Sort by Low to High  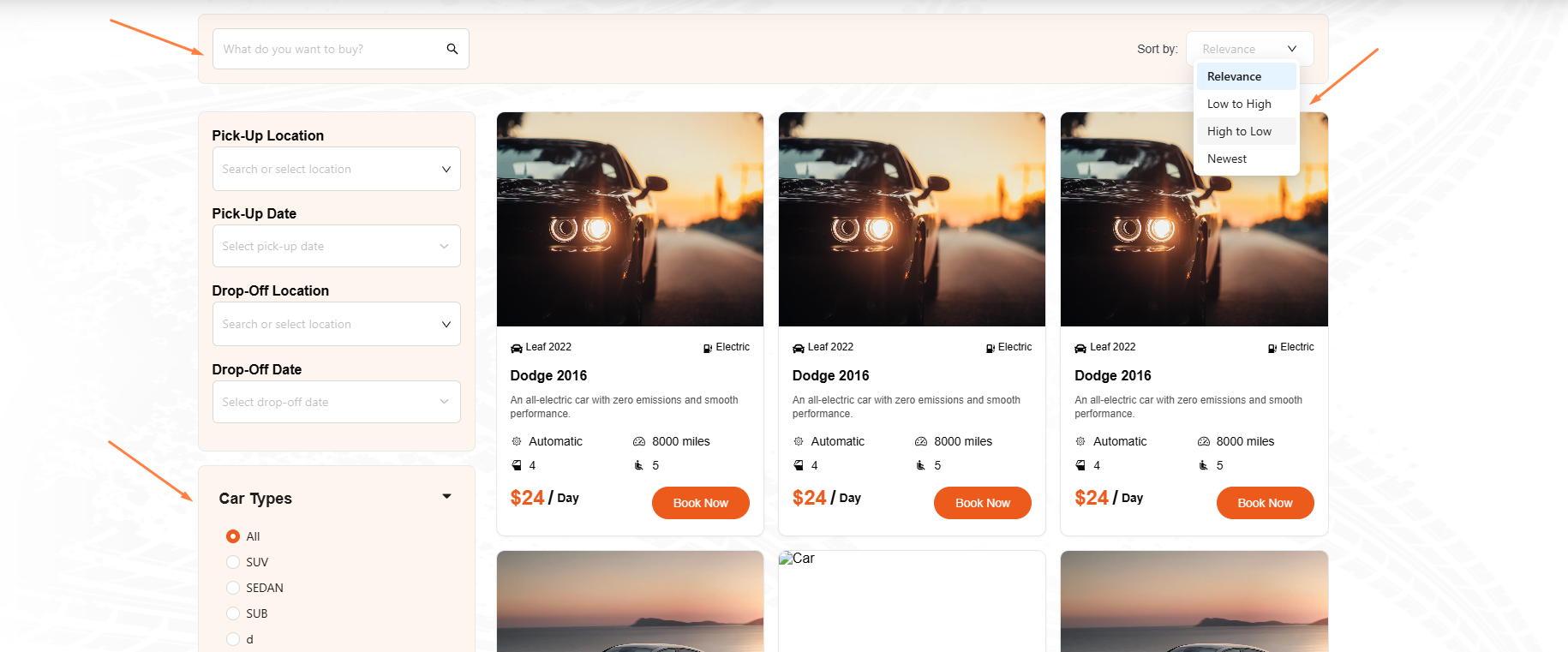pyautogui.click(x=1239, y=104)
